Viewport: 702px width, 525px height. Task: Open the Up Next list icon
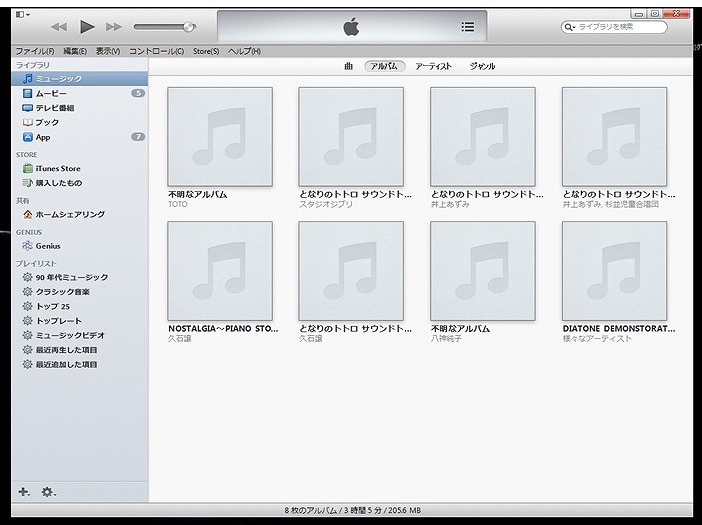[468, 27]
